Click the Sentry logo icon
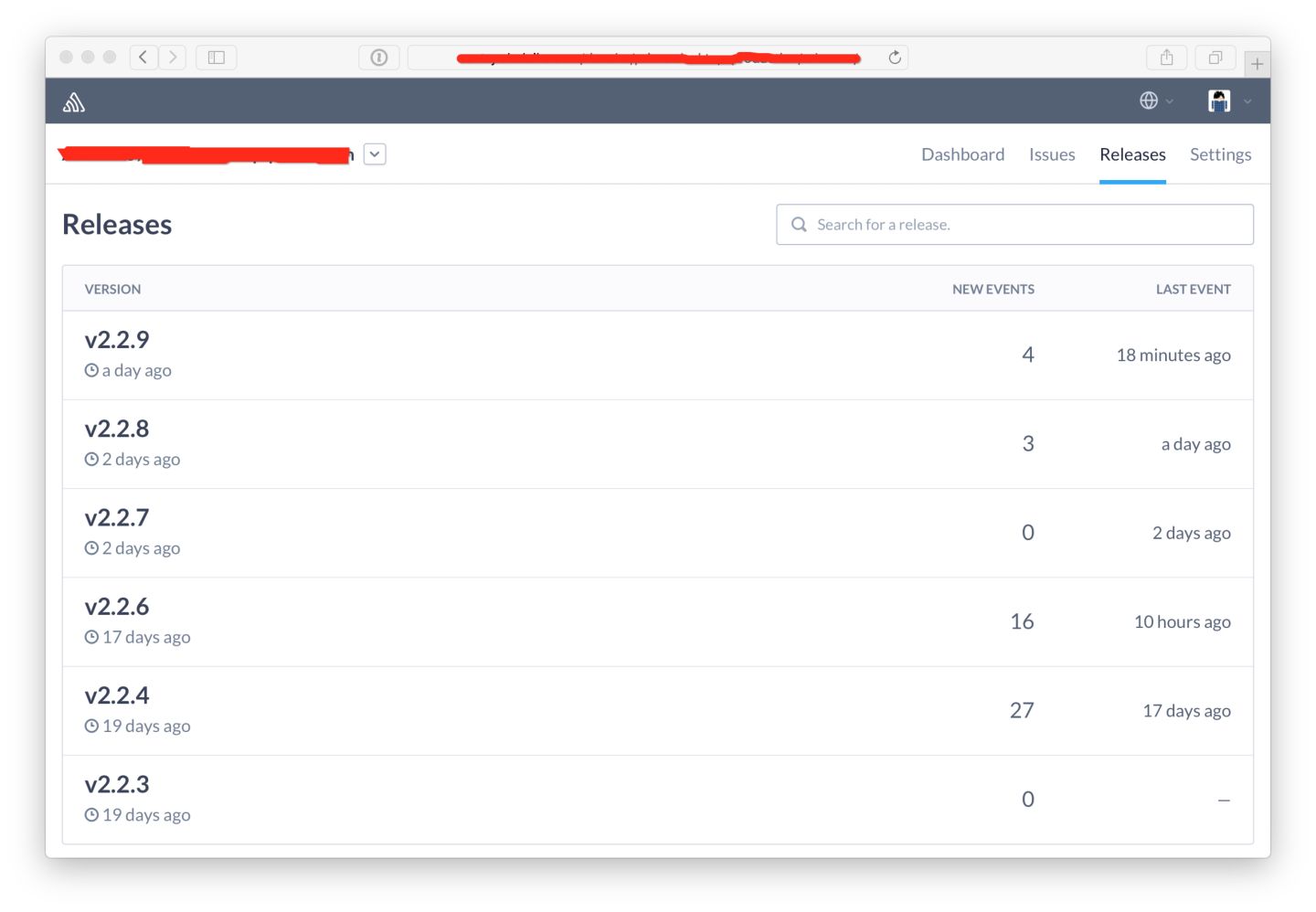This screenshot has height=912, width=1316. tap(74, 102)
